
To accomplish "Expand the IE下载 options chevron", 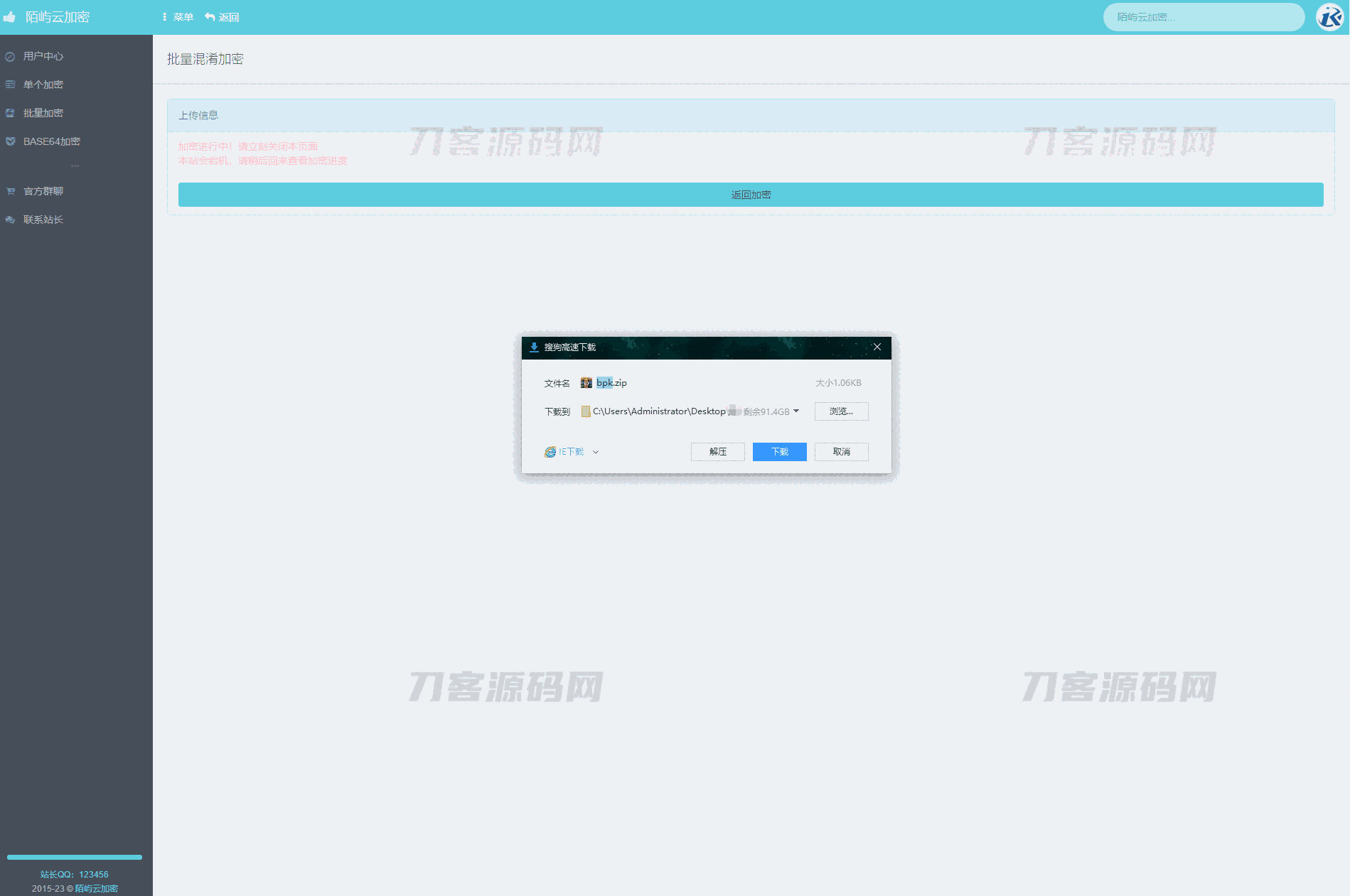I will (x=596, y=452).
